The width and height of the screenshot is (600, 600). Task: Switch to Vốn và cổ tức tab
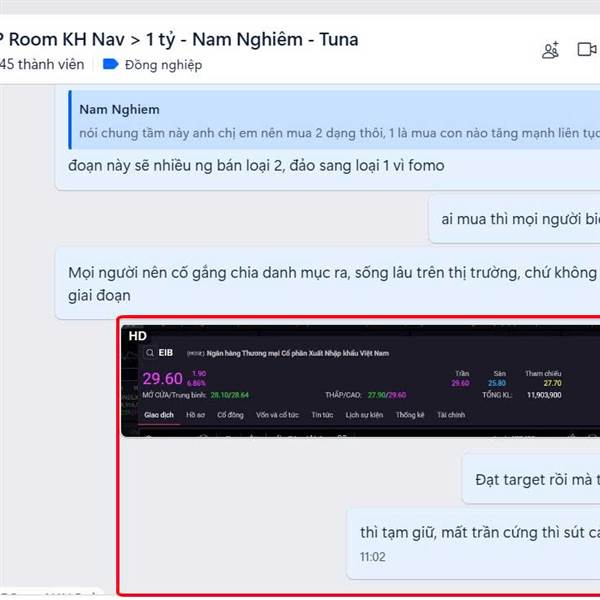point(277,415)
